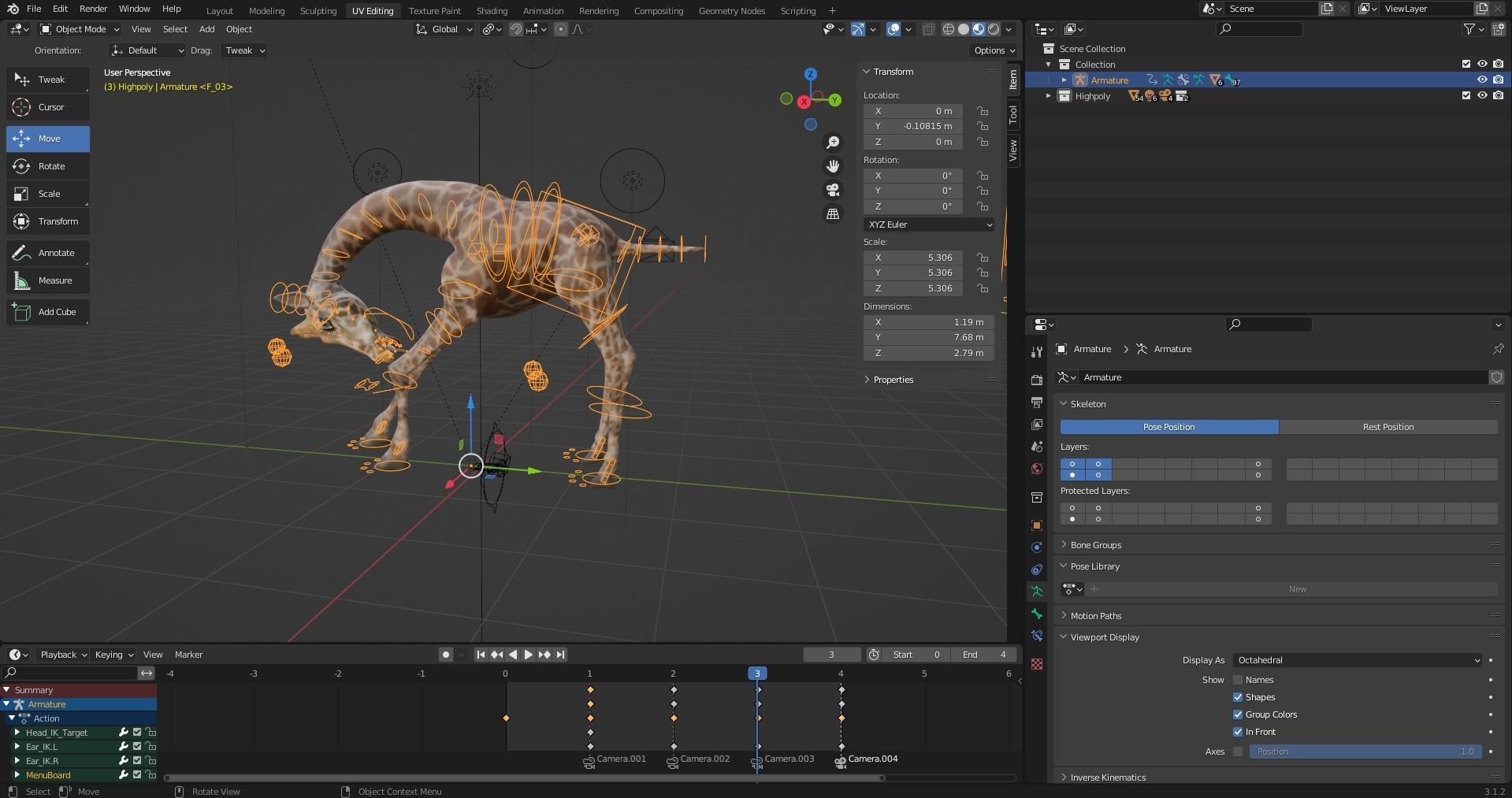
Task: Disable Armature camera render icon
Action: (x=1498, y=80)
